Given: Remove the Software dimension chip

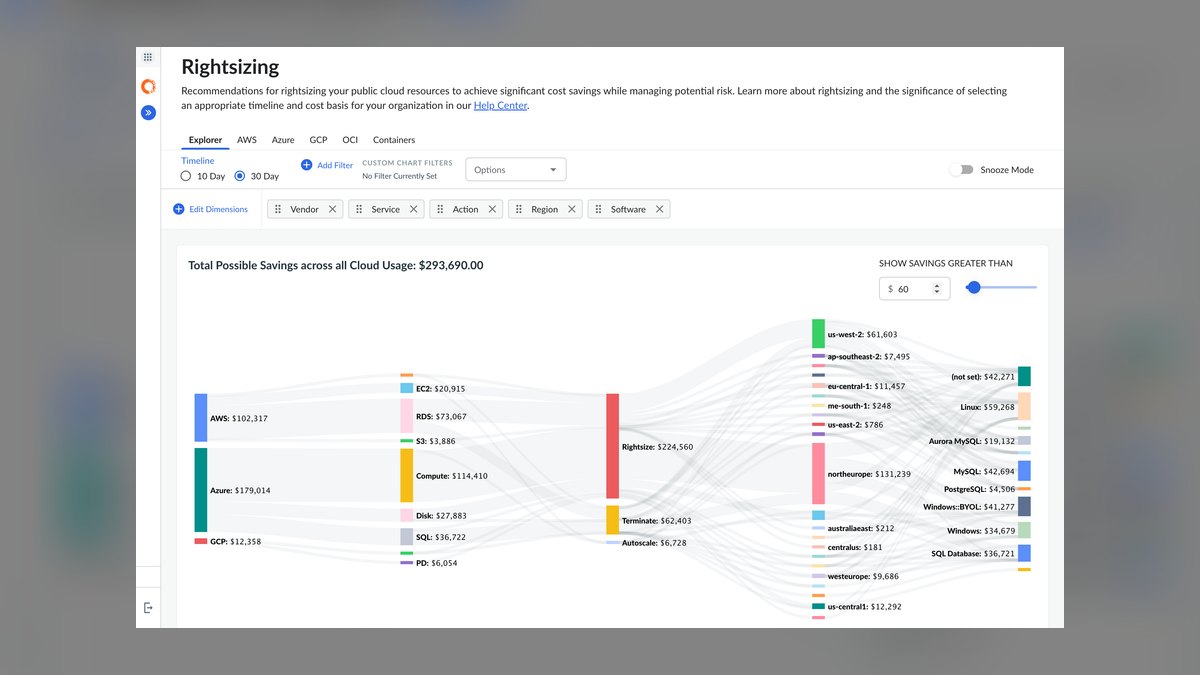Looking at the screenshot, I should [x=659, y=209].
